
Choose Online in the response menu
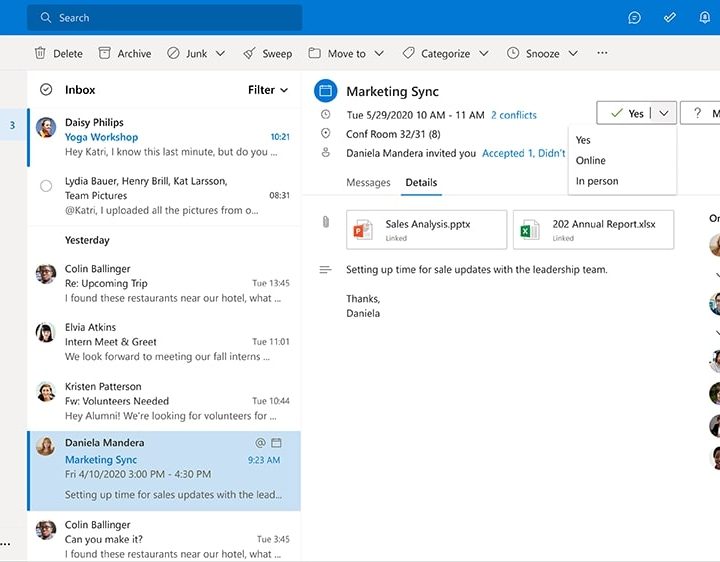tap(622, 160)
